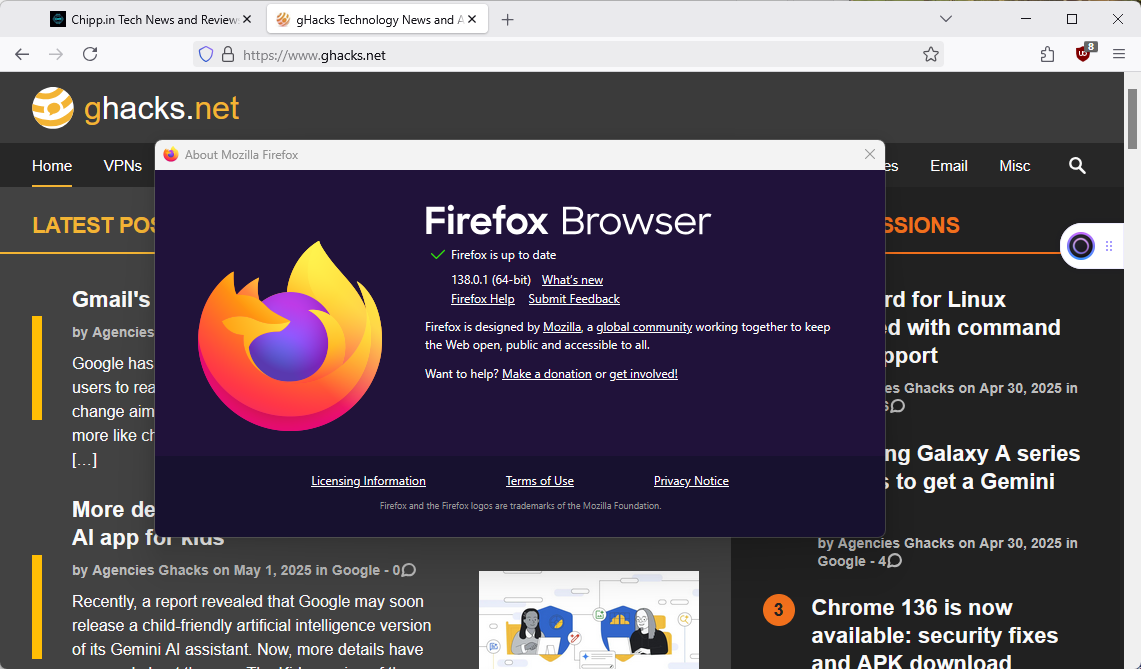Open the Email navigation item
Screen dimensions: 1141x669
[949, 166]
